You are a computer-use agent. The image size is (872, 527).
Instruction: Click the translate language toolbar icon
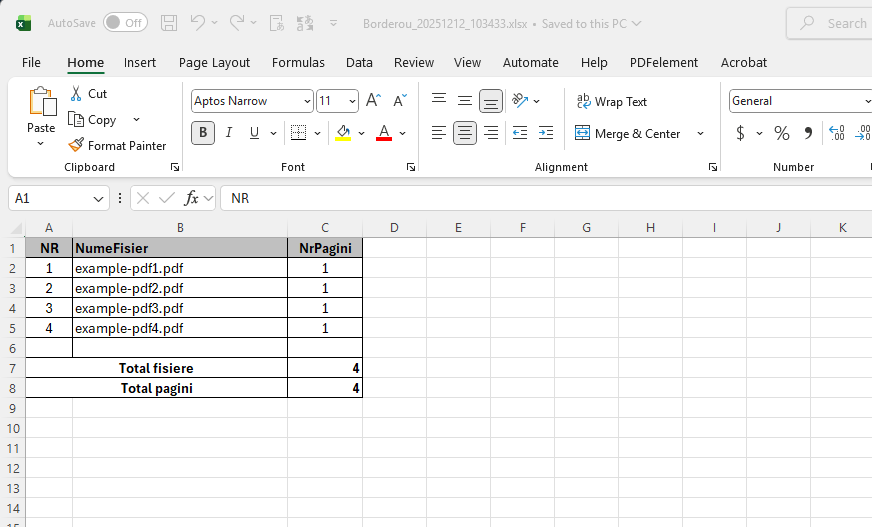point(305,23)
